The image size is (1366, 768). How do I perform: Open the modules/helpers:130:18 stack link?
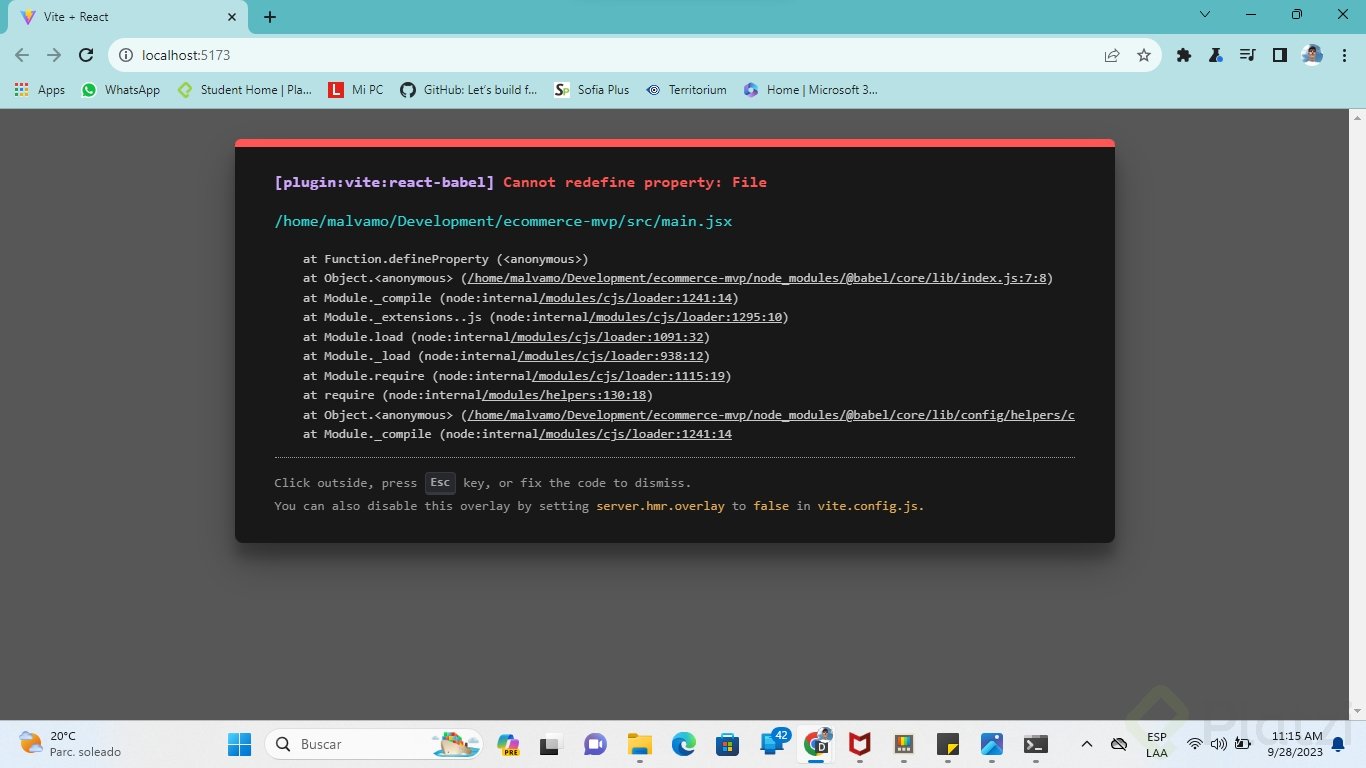click(564, 395)
